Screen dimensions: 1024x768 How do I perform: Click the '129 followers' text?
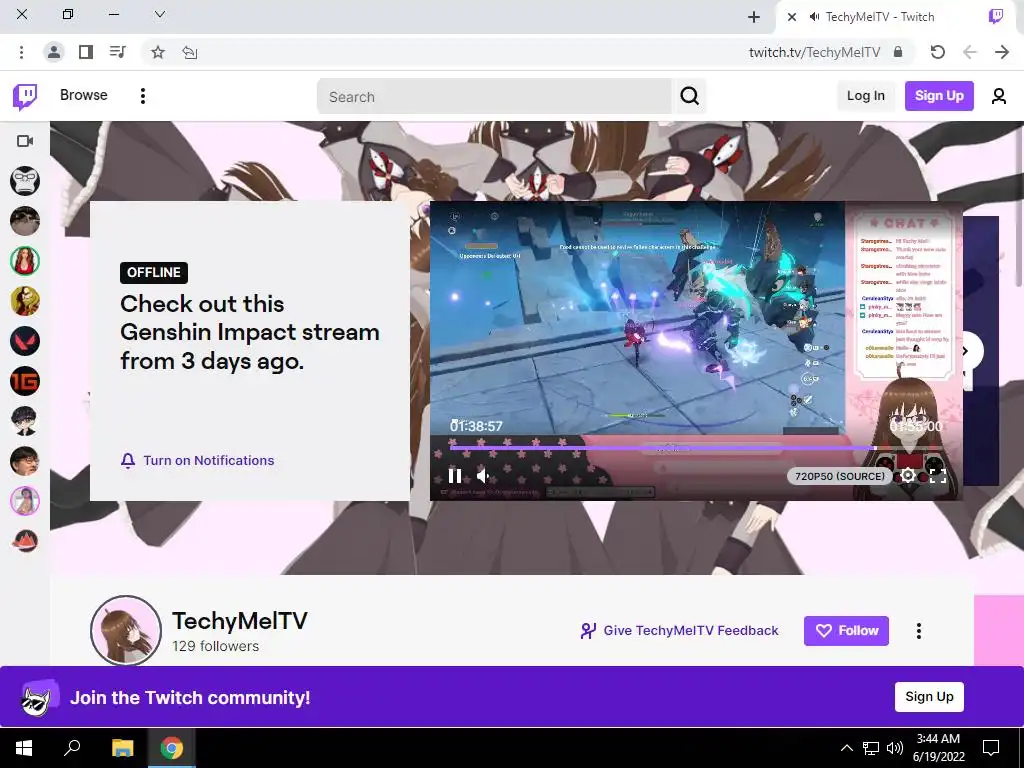tap(216, 646)
